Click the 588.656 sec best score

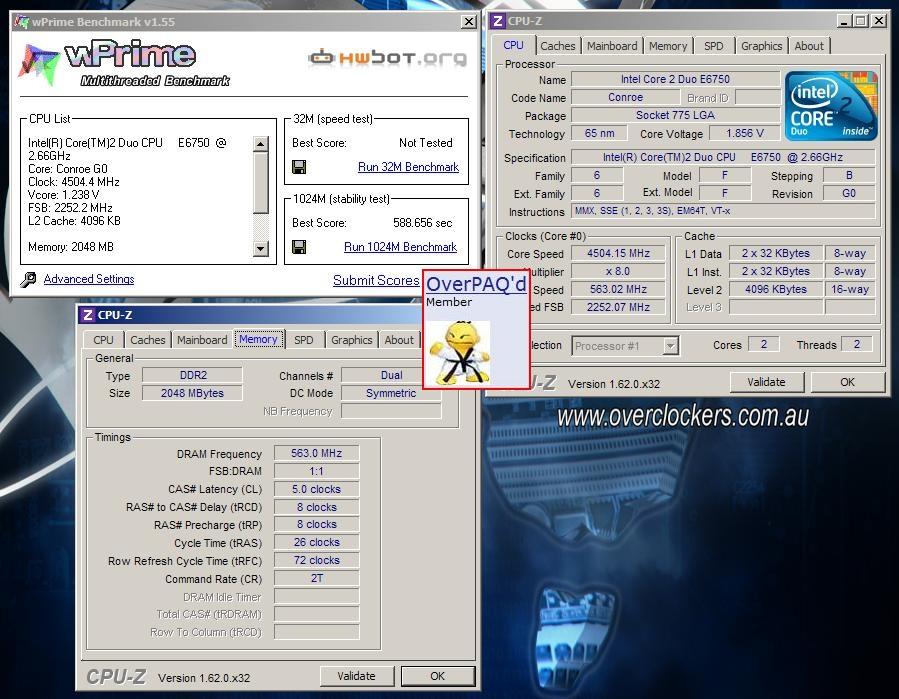423,223
